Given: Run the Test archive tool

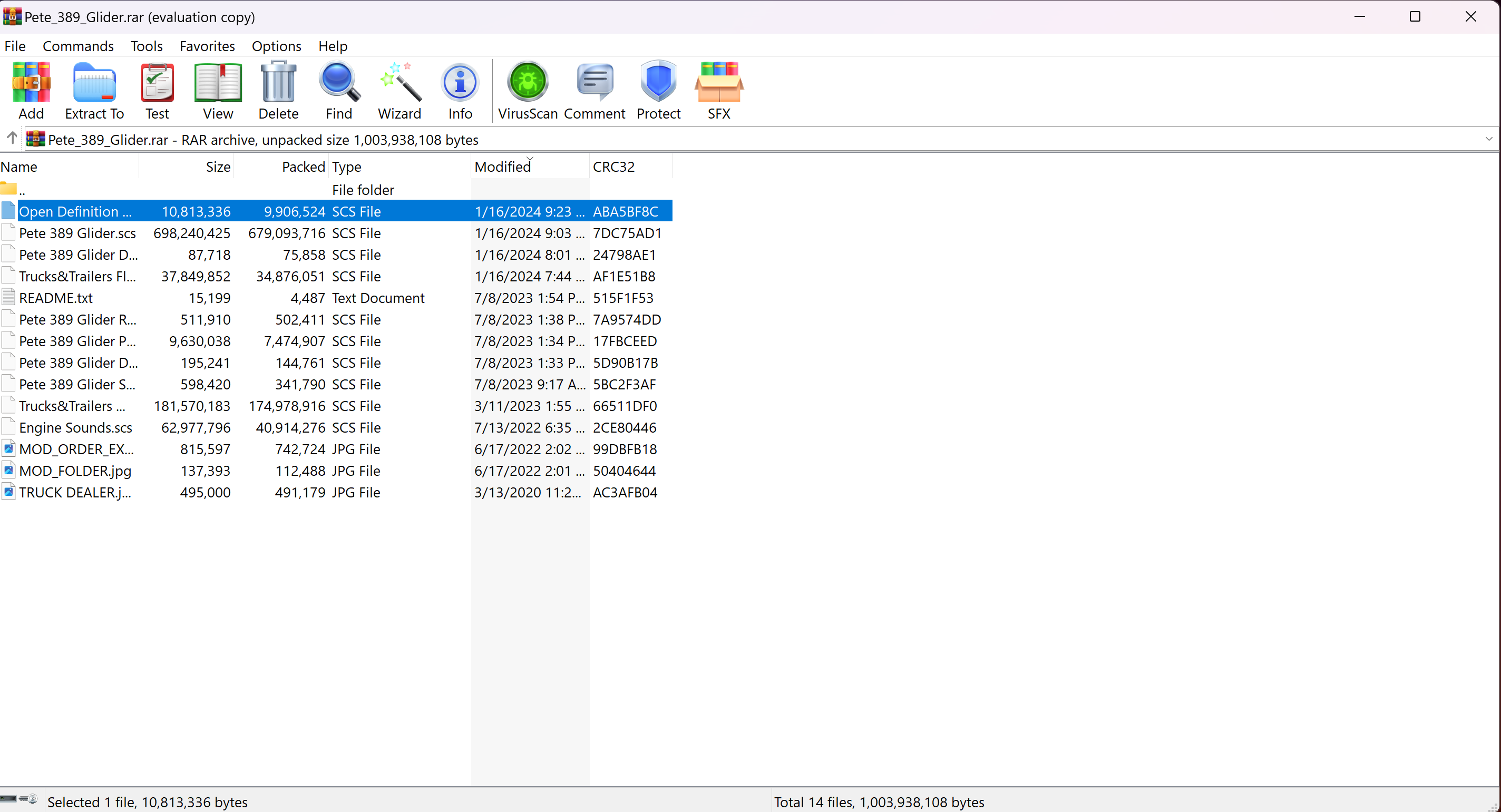Looking at the screenshot, I should coord(157,90).
